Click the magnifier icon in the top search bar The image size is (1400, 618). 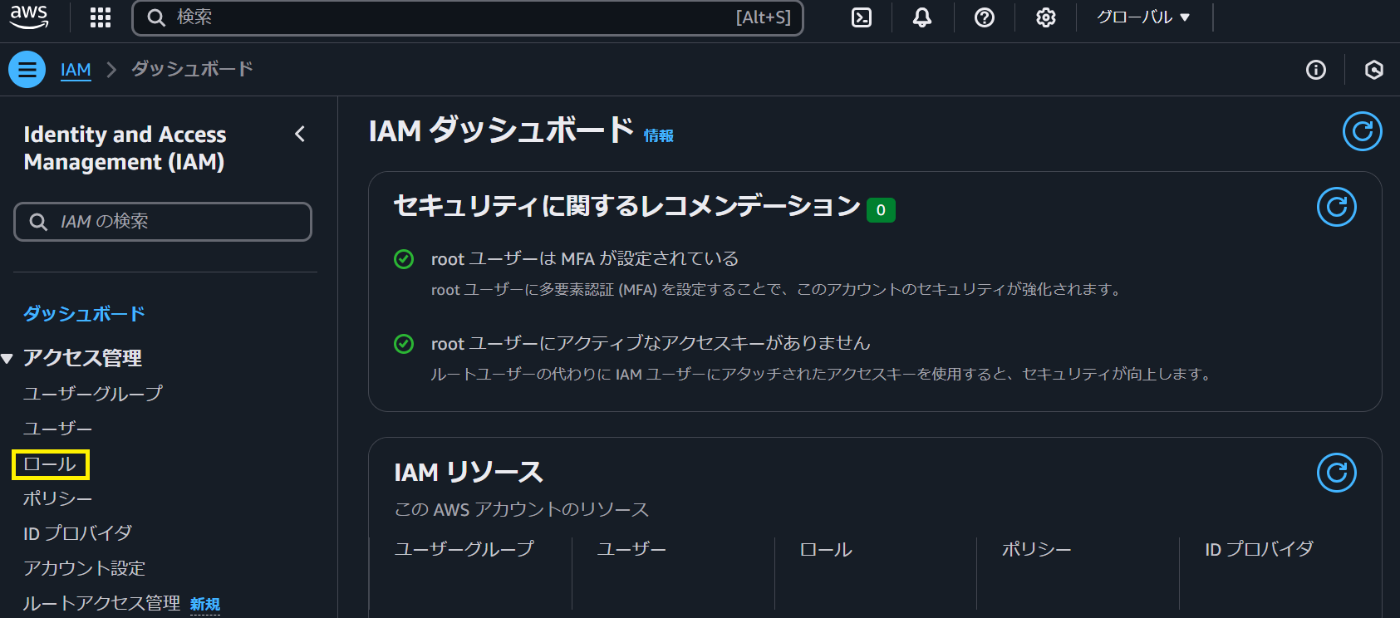pos(156,17)
